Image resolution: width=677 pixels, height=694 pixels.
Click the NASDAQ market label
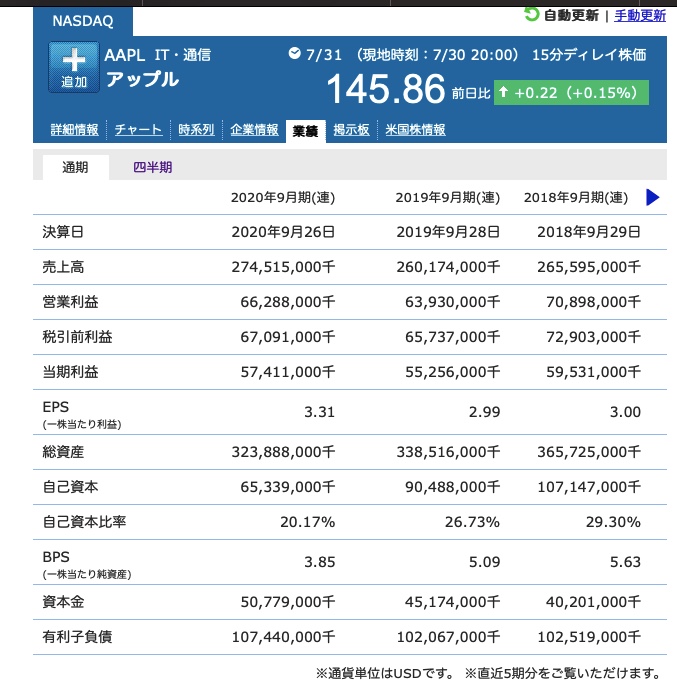point(83,21)
